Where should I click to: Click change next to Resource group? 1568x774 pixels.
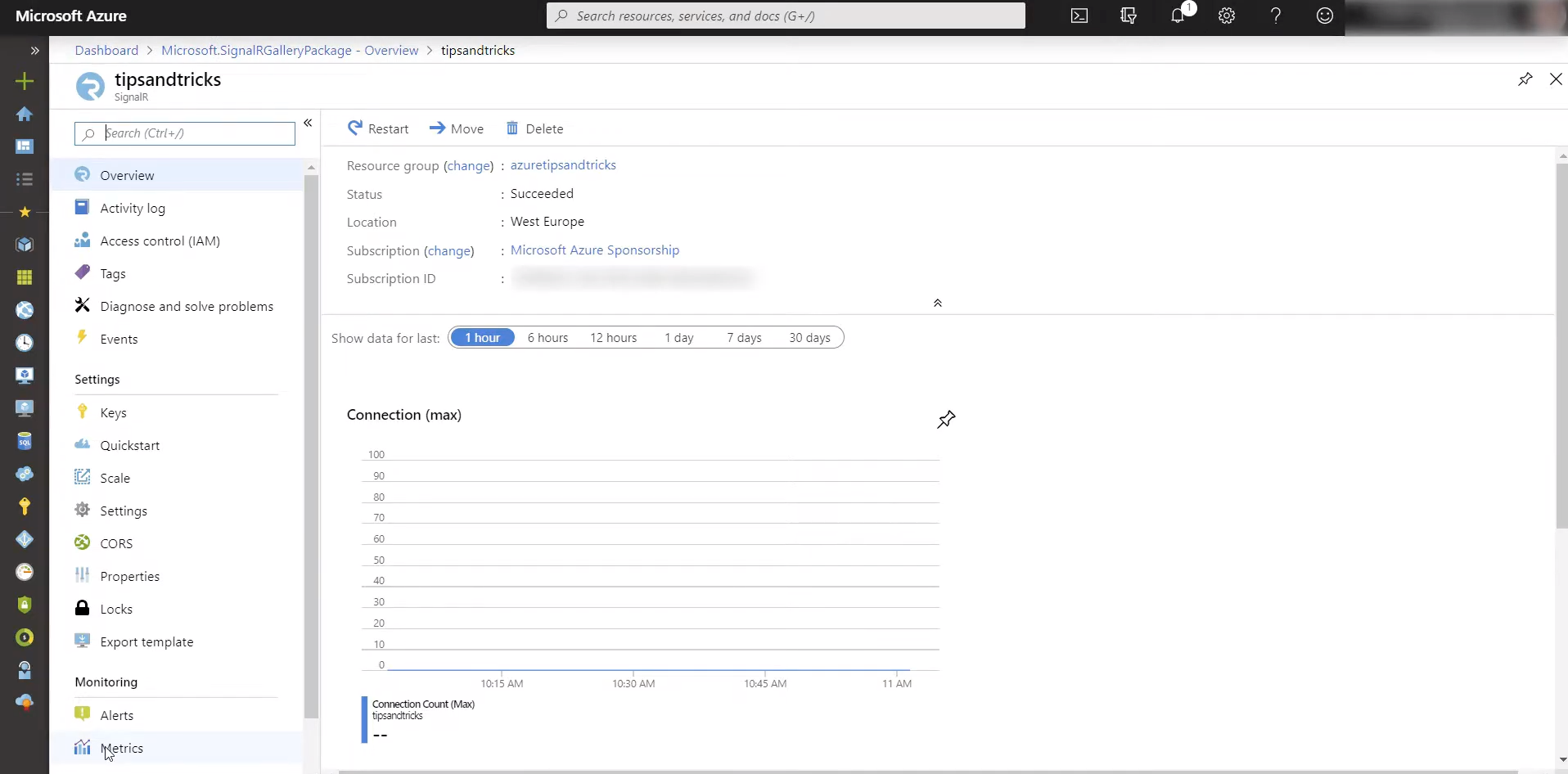pos(469,166)
